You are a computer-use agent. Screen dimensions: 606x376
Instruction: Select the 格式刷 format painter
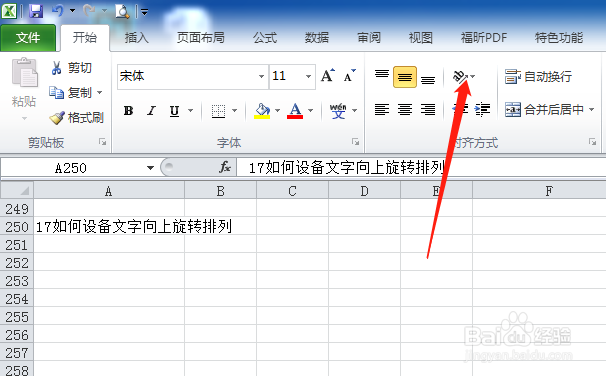click(77, 117)
